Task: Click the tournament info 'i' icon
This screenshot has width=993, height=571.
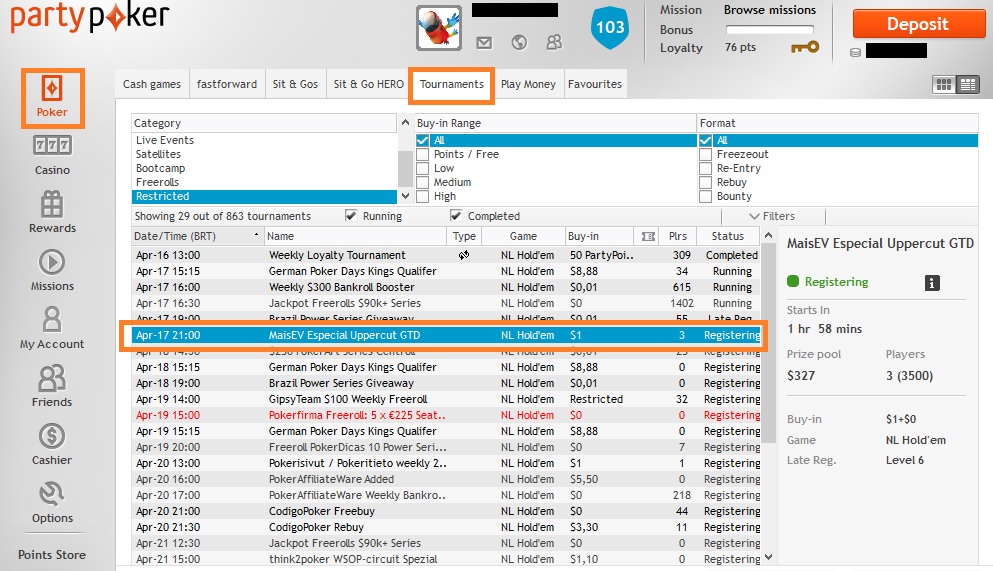Action: pos(932,283)
